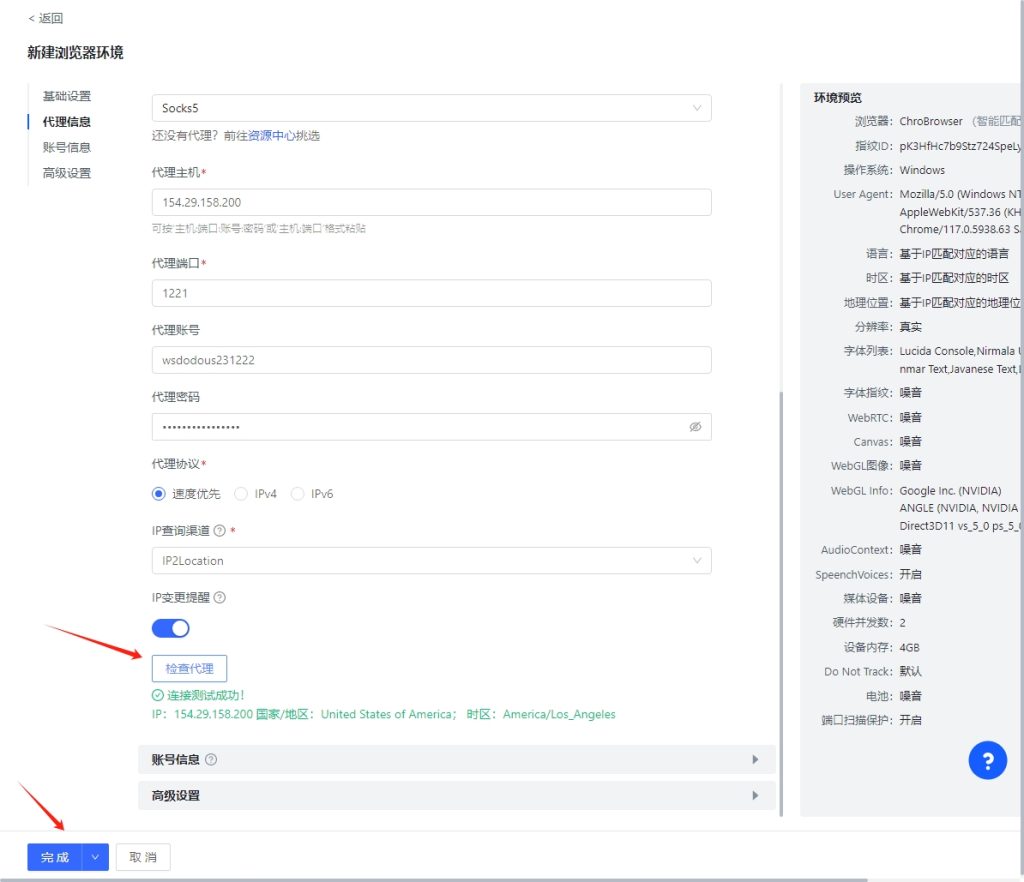Image resolution: width=1024 pixels, height=882 pixels.
Task: Toggle the IP变更提醒 switch off
Action: coord(171,628)
